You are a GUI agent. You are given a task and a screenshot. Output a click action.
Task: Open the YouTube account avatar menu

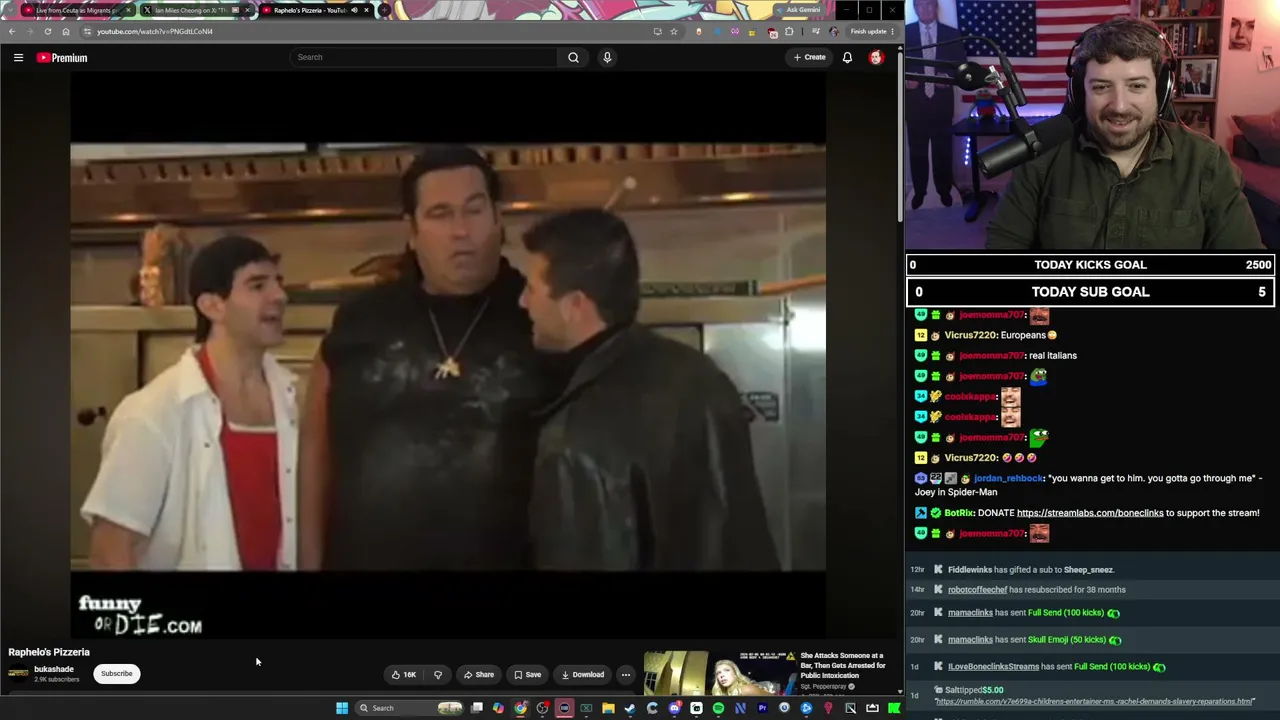tap(876, 58)
